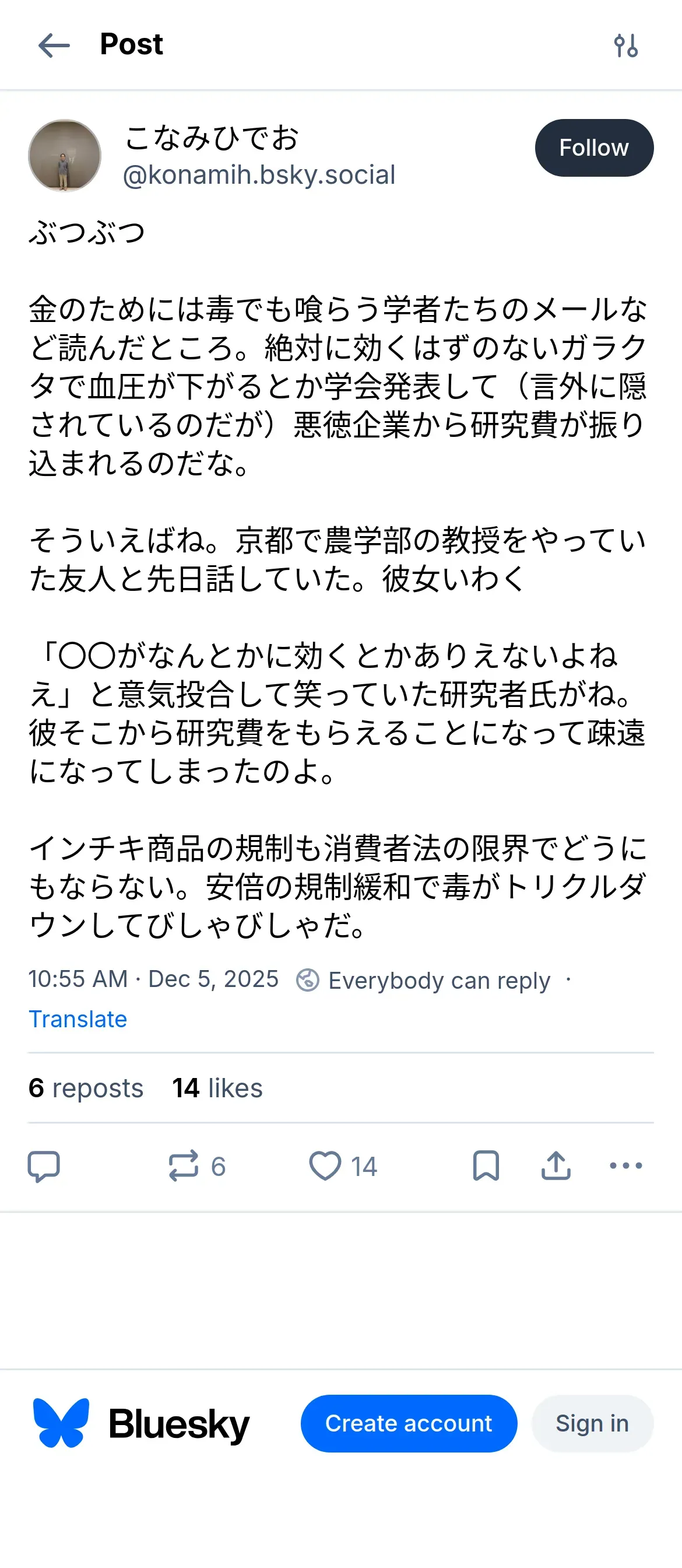The width and height of the screenshot is (682, 1568).
Task: Repost this post using the repost icon
Action: pyautogui.click(x=184, y=1165)
